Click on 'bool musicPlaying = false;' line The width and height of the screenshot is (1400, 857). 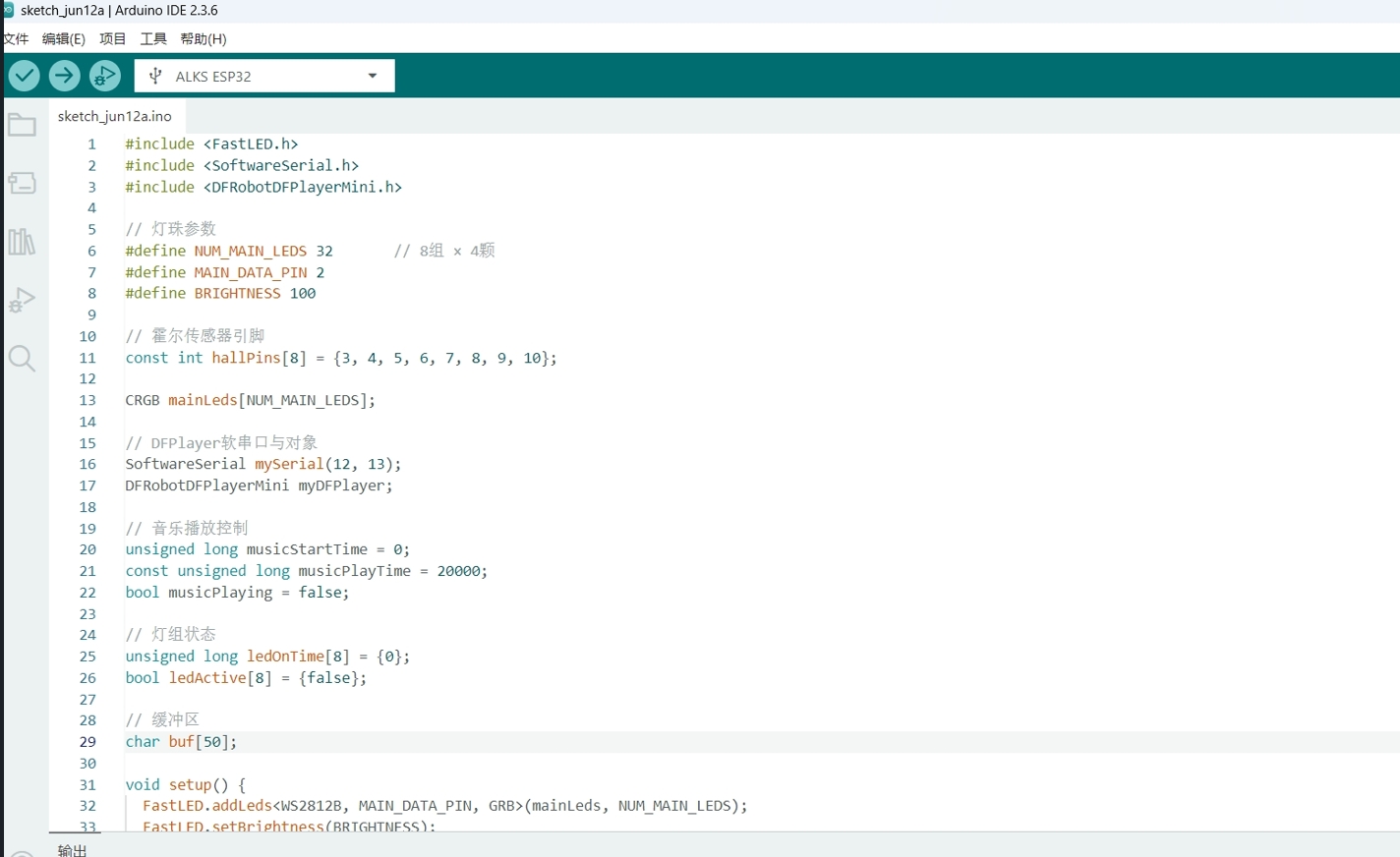pyautogui.click(x=237, y=593)
